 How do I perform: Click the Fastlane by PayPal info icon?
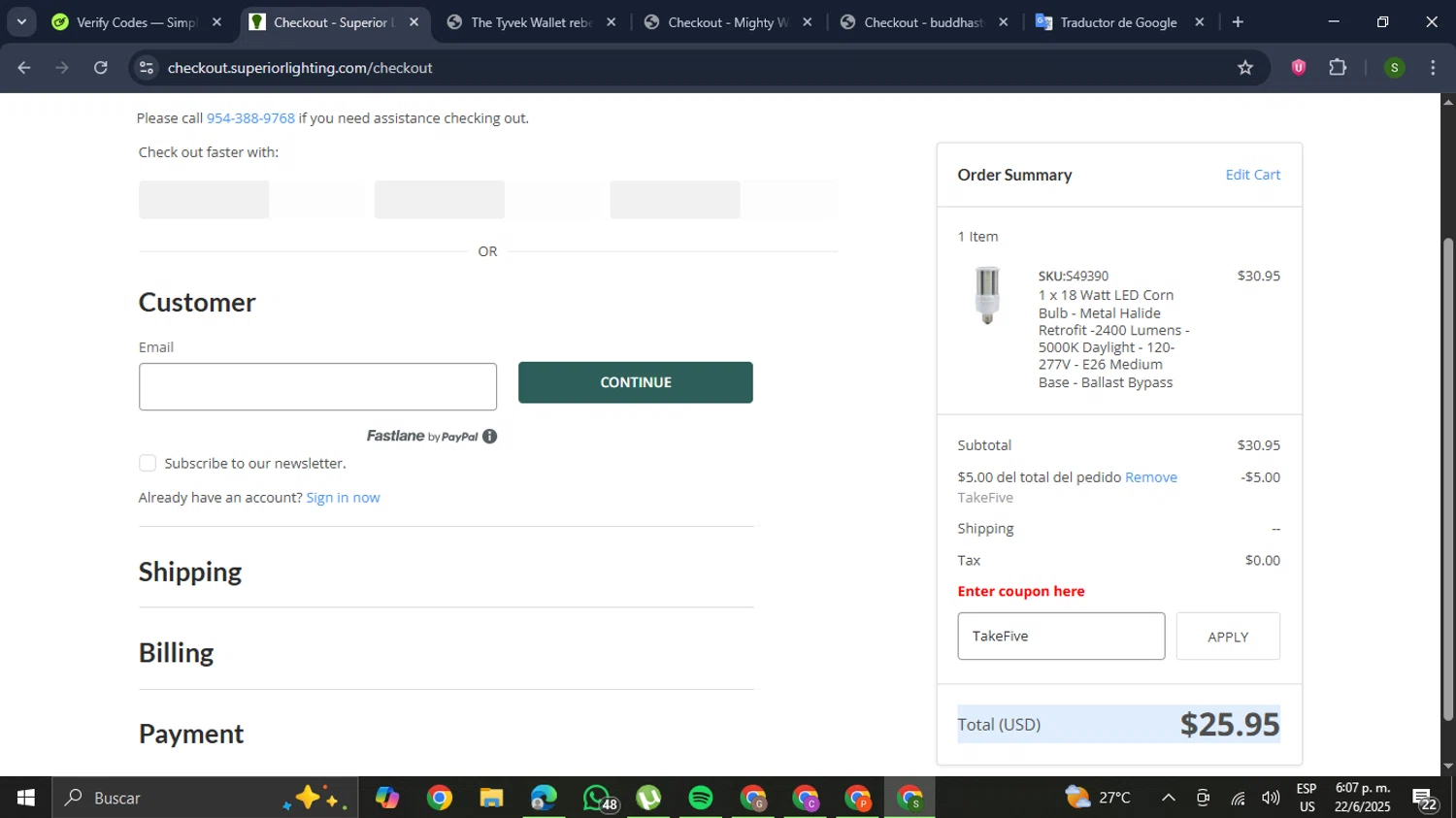click(x=490, y=437)
